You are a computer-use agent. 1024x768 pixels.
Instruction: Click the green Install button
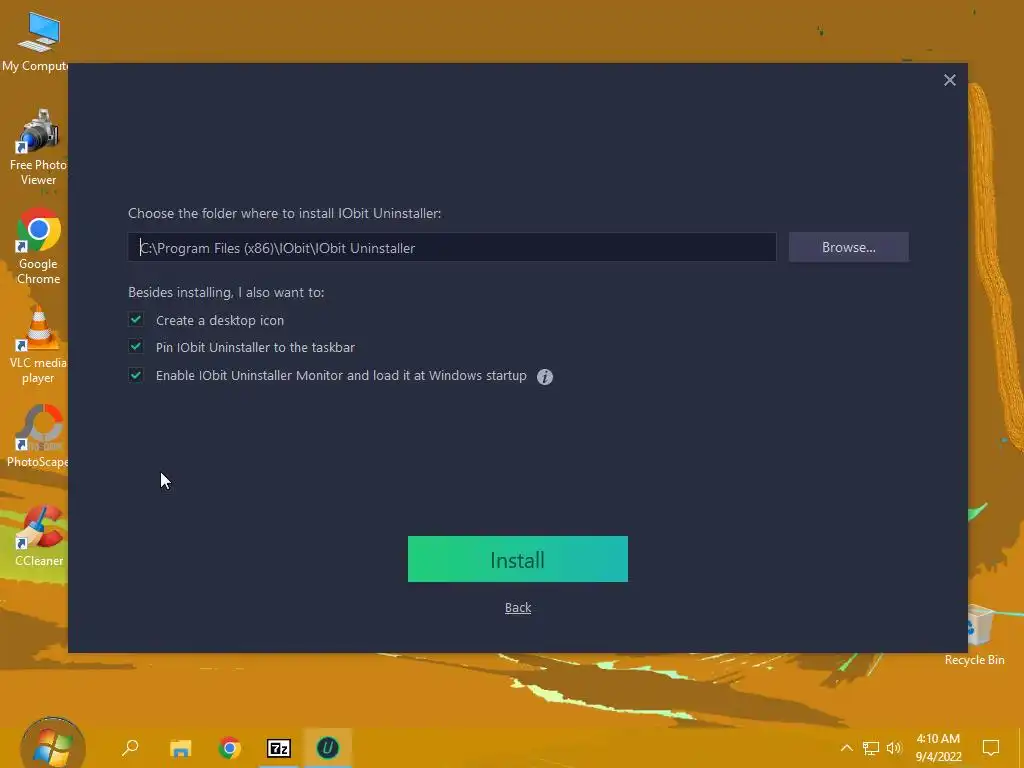click(517, 559)
